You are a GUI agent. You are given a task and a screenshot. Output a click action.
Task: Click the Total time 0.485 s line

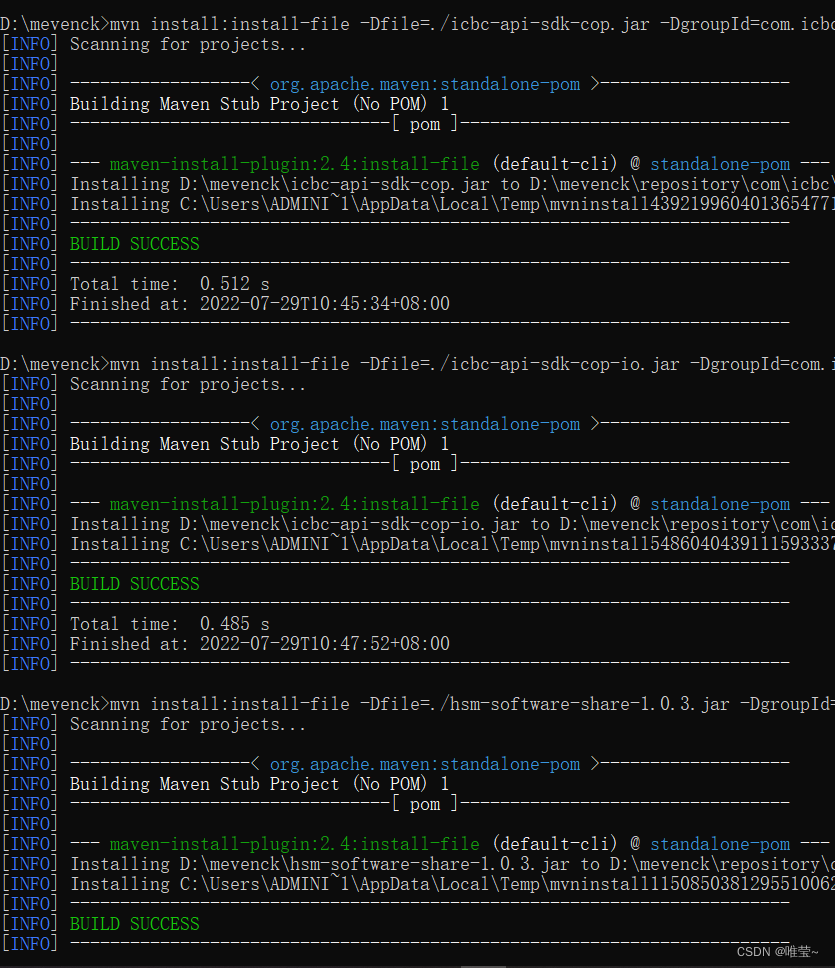pos(170,623)
